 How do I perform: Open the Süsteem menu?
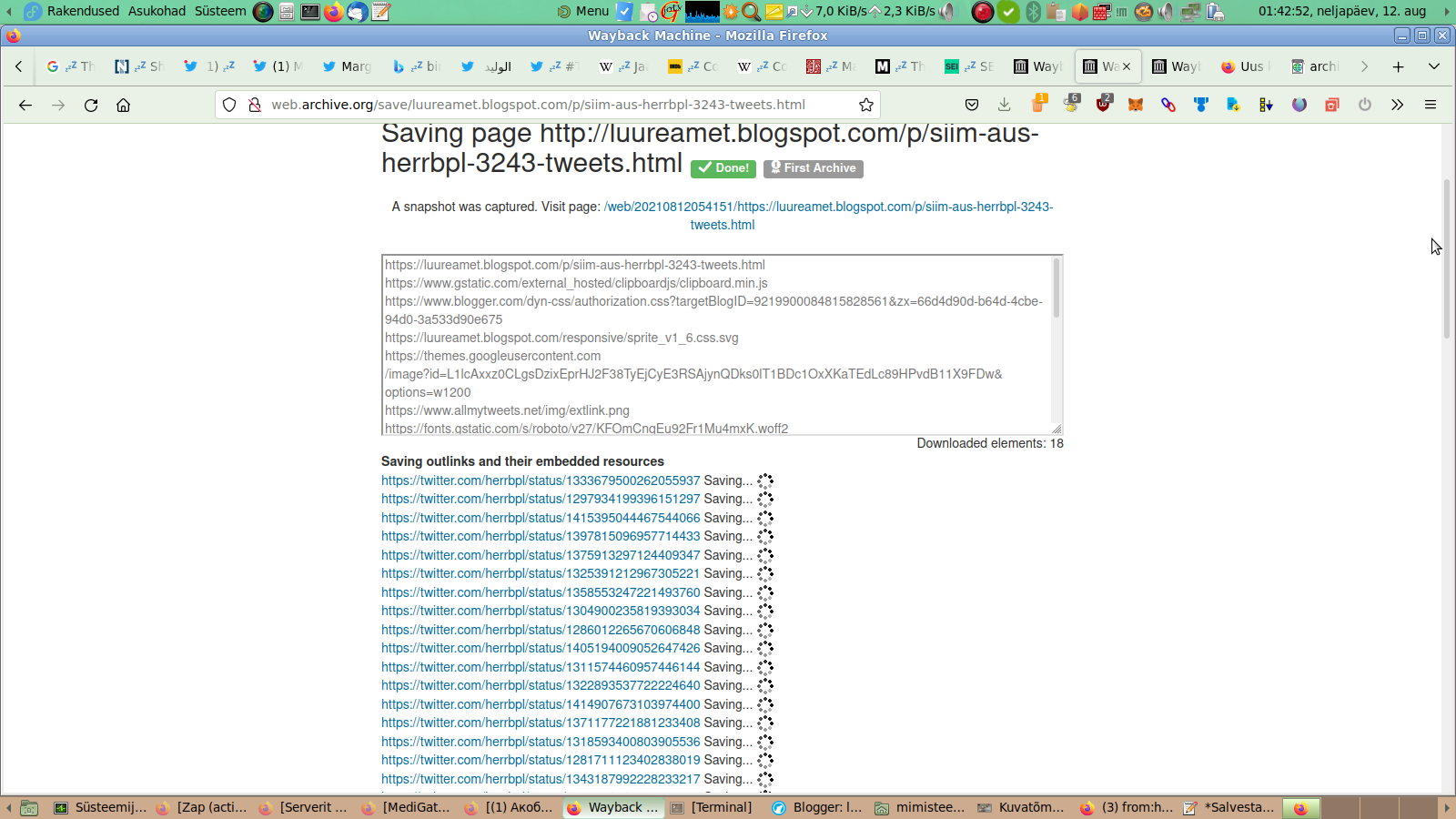[x=220, y=12]
